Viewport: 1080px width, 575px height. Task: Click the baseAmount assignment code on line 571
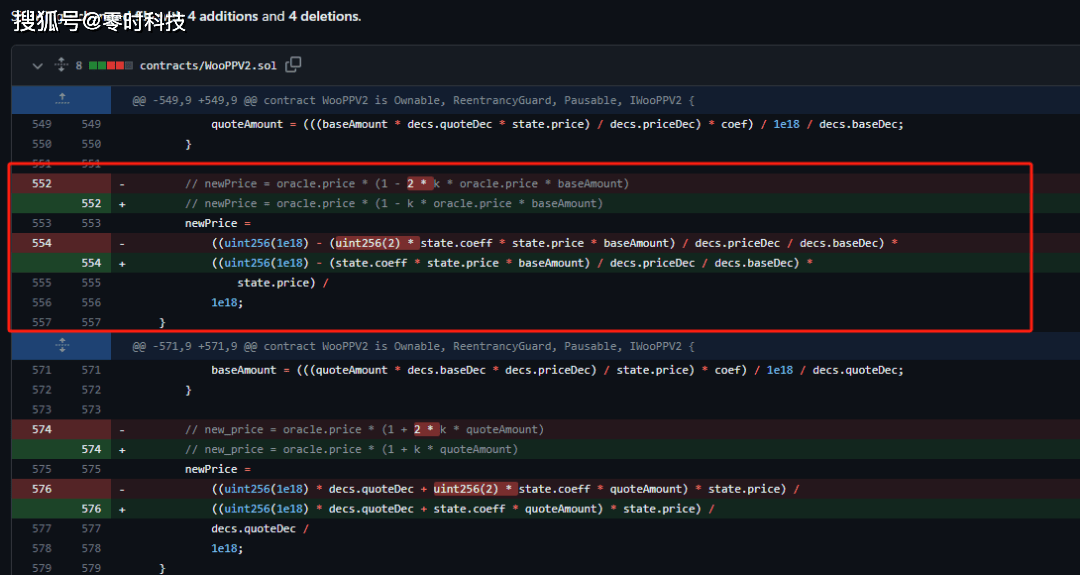pyautogui.click(x=557, y=370)
